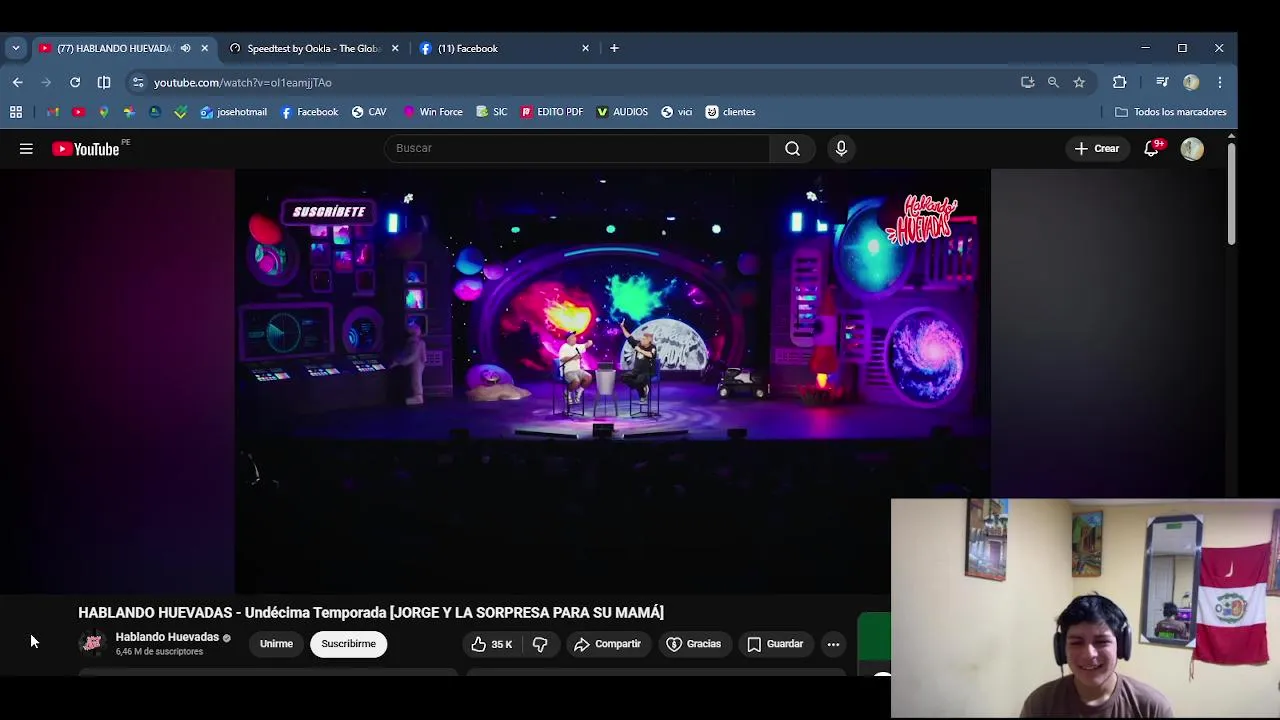The height and width of the screenshot is (720, 1280).
Task: Click the address bar URL
Action: [243, 82]
